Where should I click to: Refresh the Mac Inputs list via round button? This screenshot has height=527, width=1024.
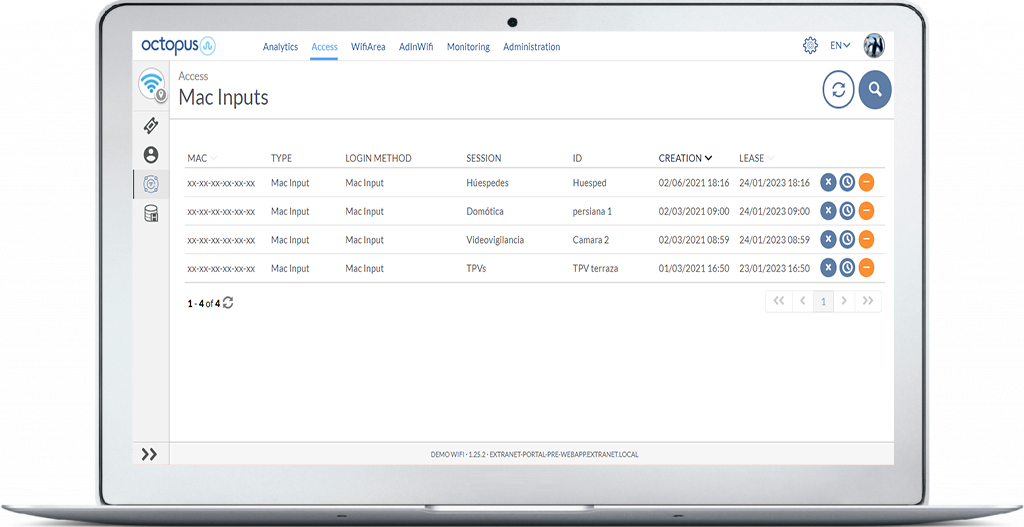point(839,89)
